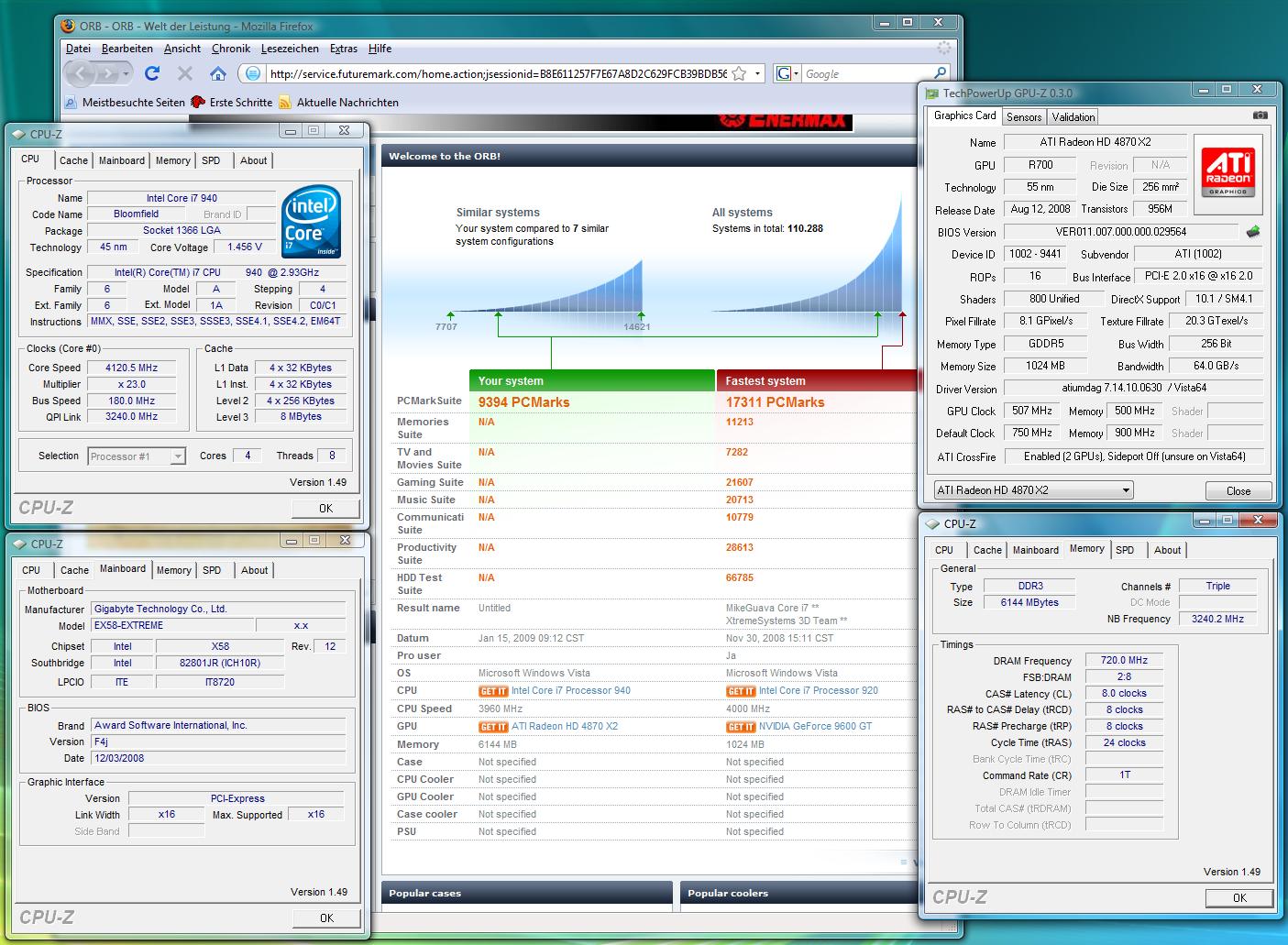Open NVIDIA GeForce 9600 GT link

click(816, 727)
